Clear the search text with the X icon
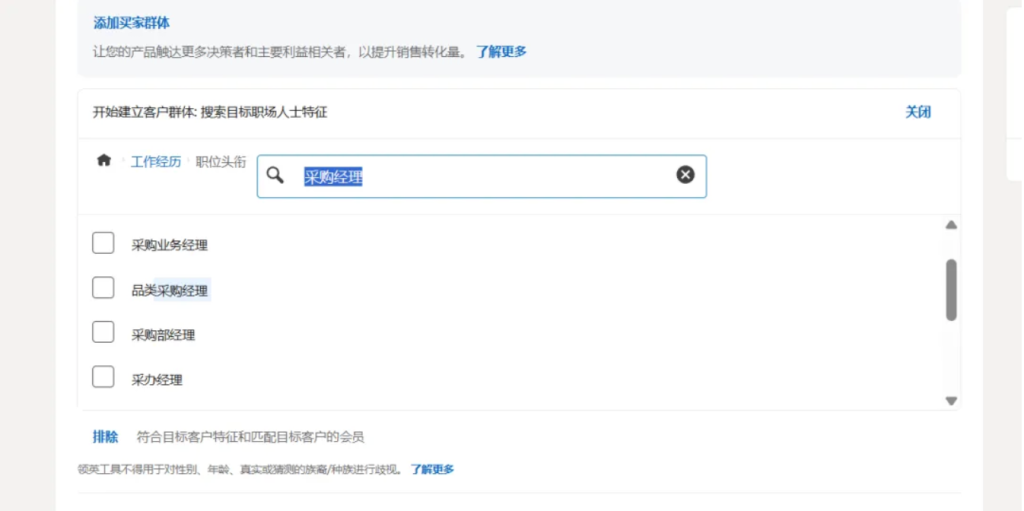This screenshot has height=511, width=1024. click(685, 175)
